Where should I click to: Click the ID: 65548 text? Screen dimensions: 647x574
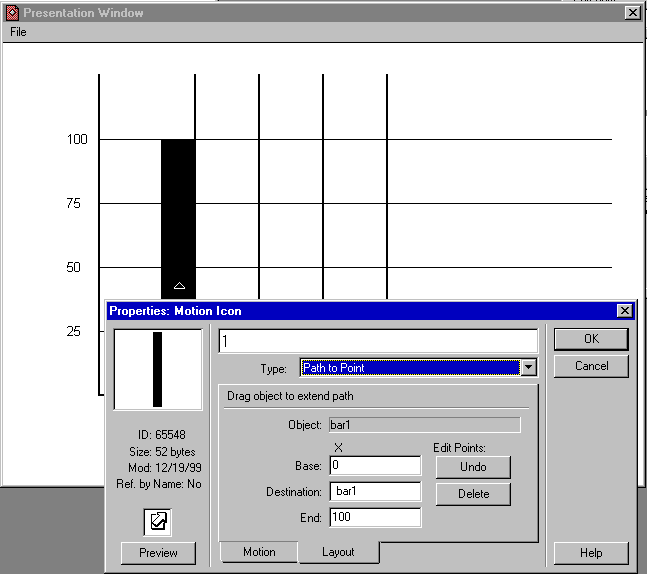(x=162, y=435)
